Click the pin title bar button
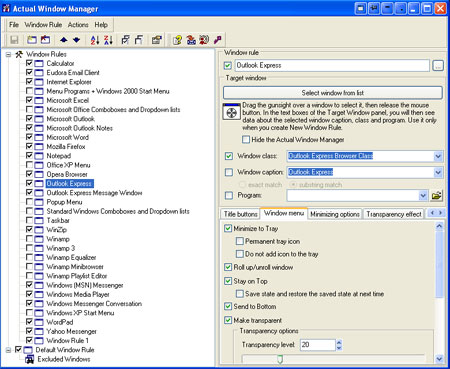The width and height of the screenshot is (450, 369). tap(374, 8)
